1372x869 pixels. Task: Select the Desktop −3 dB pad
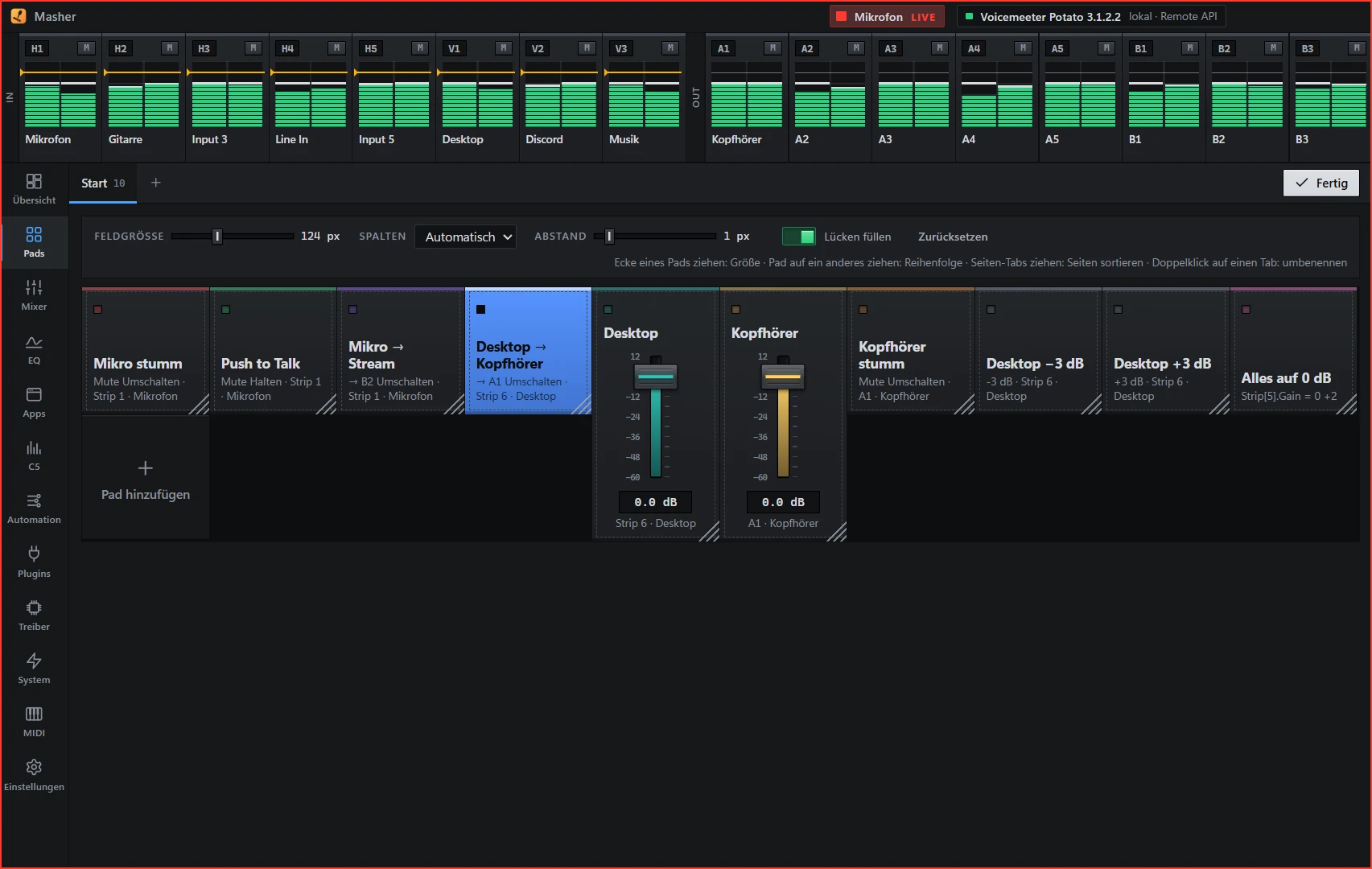tap(1038, 352)
